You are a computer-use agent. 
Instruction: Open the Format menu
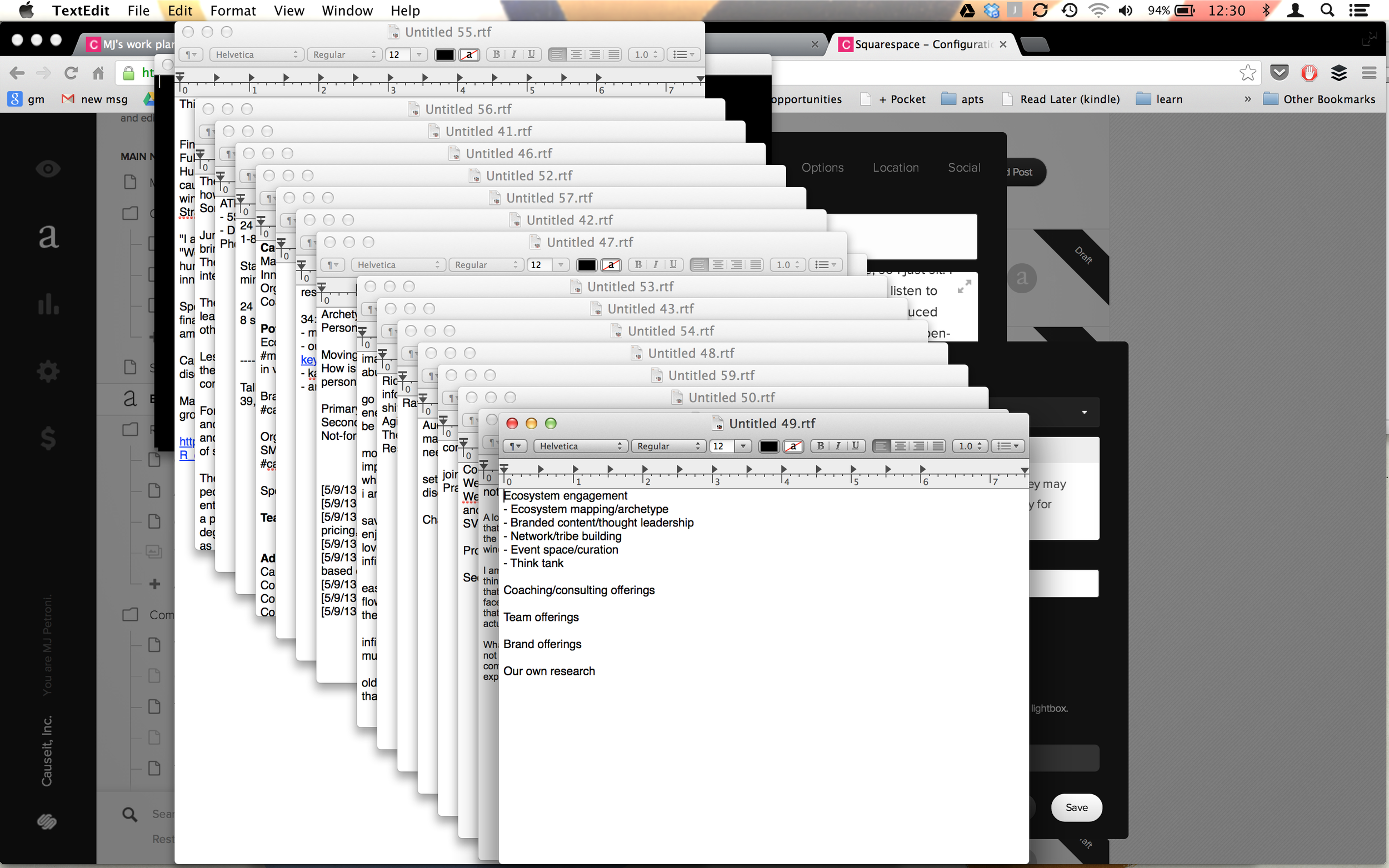(233, 11)
